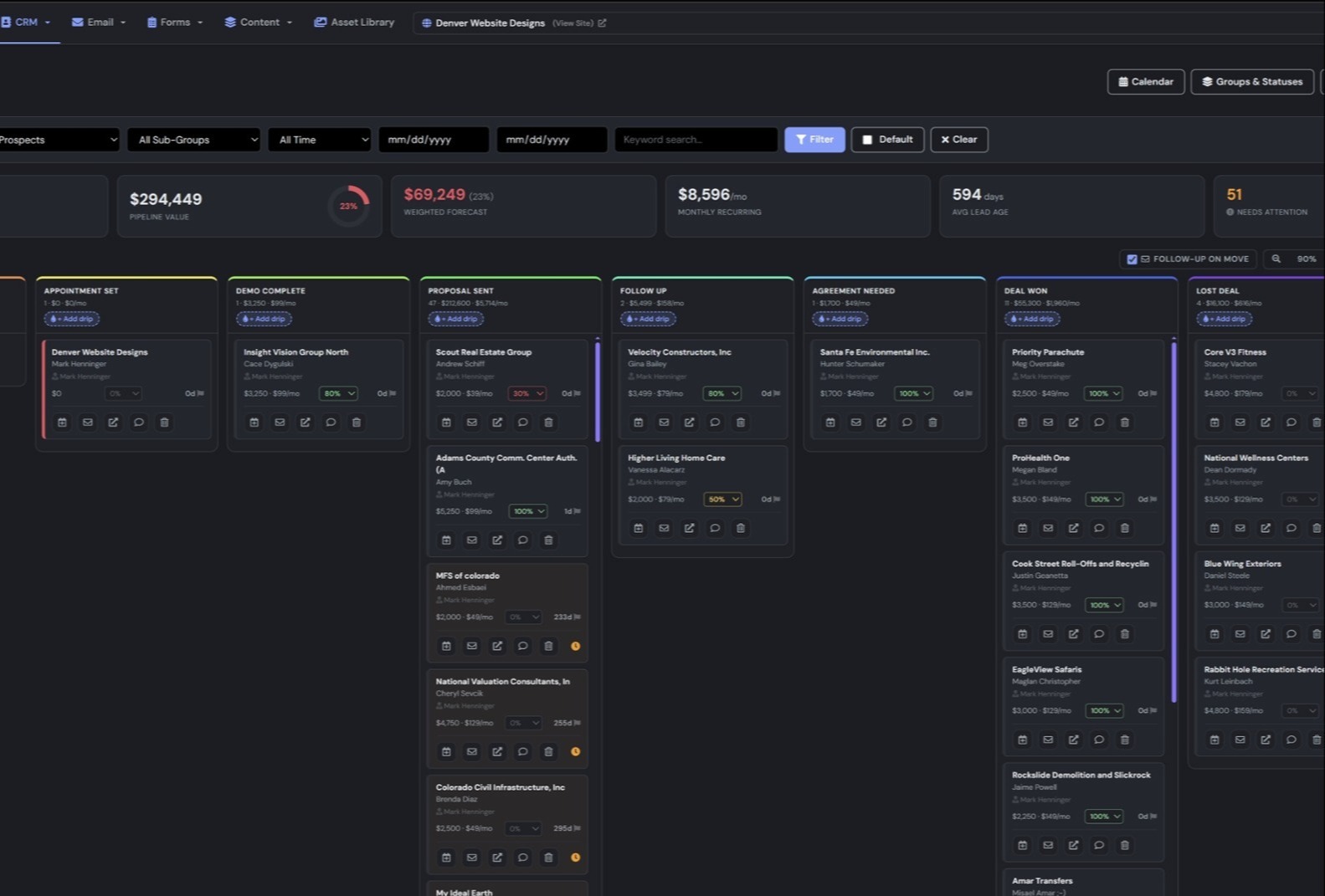Open 50% probability dropdown on Higher Living Home Care
Image resolution: width=1325 pixels, height=896 pixels.
[x=722, y=499]
